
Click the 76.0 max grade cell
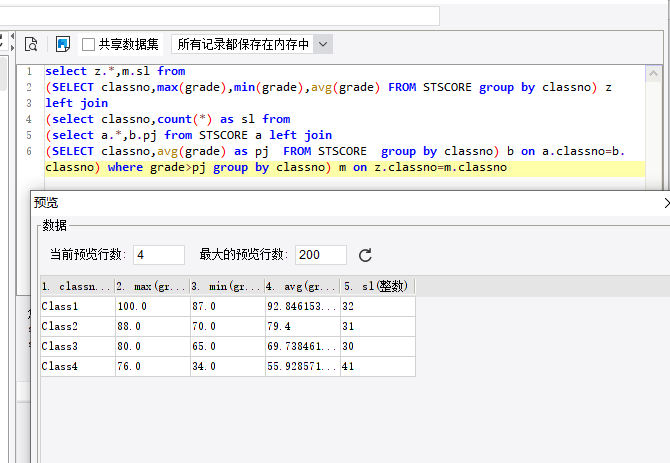pyautogui.click(x=153, y=366)
